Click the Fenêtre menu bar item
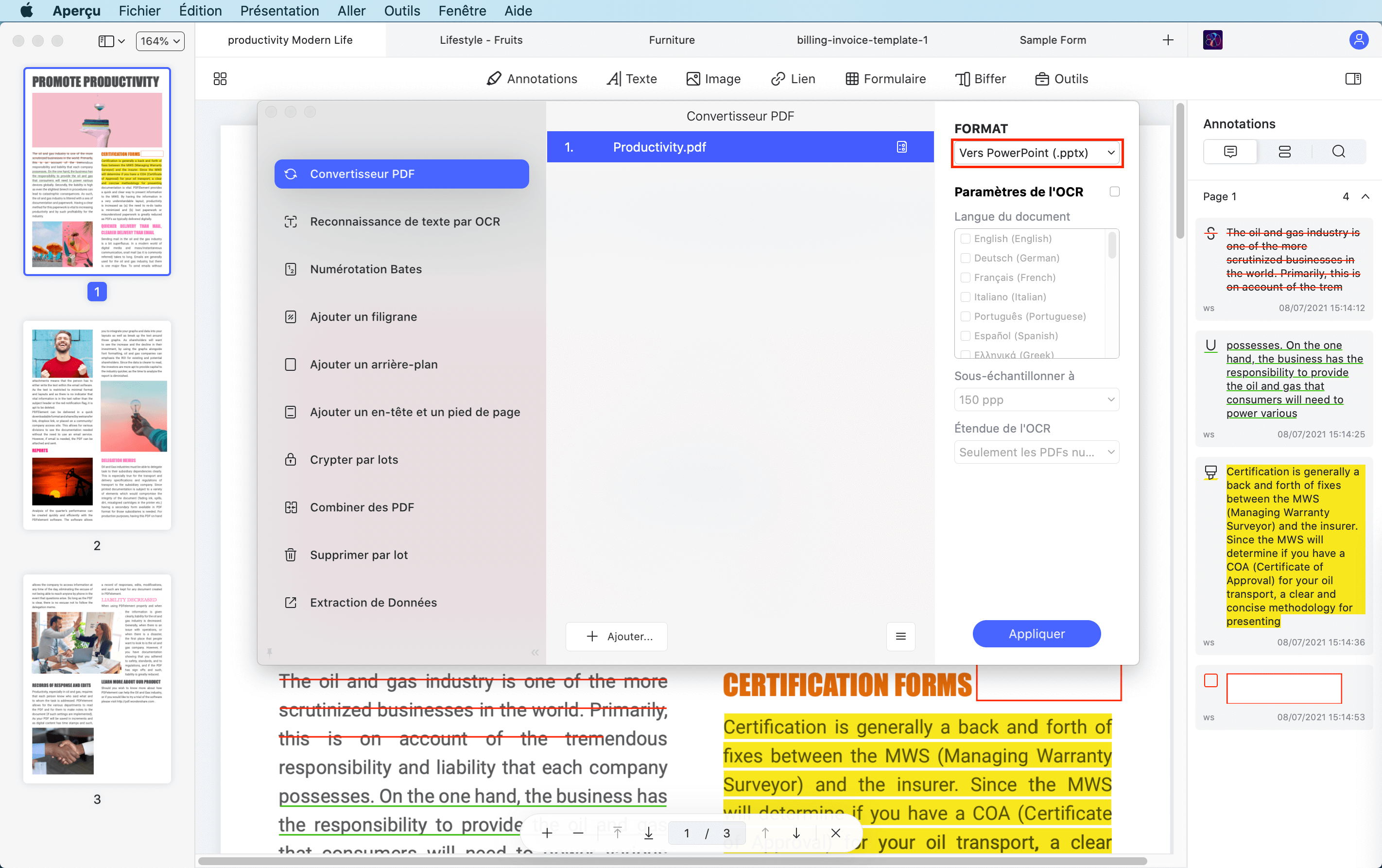1382x868 pixels. pyautogui.click(x=461, y=11)
